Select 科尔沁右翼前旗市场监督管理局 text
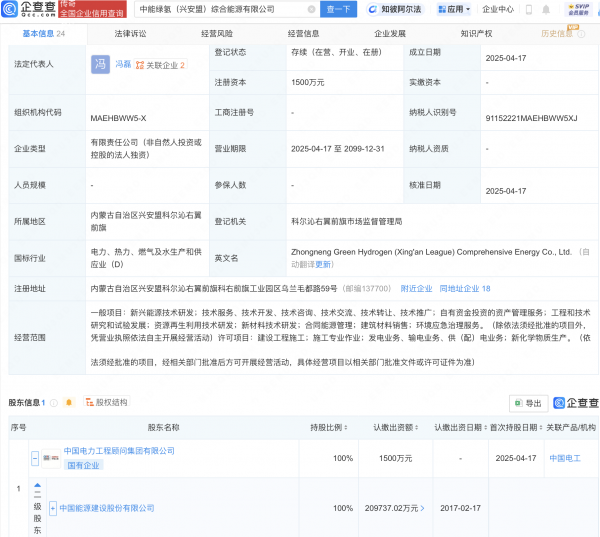 pos(347,222)
